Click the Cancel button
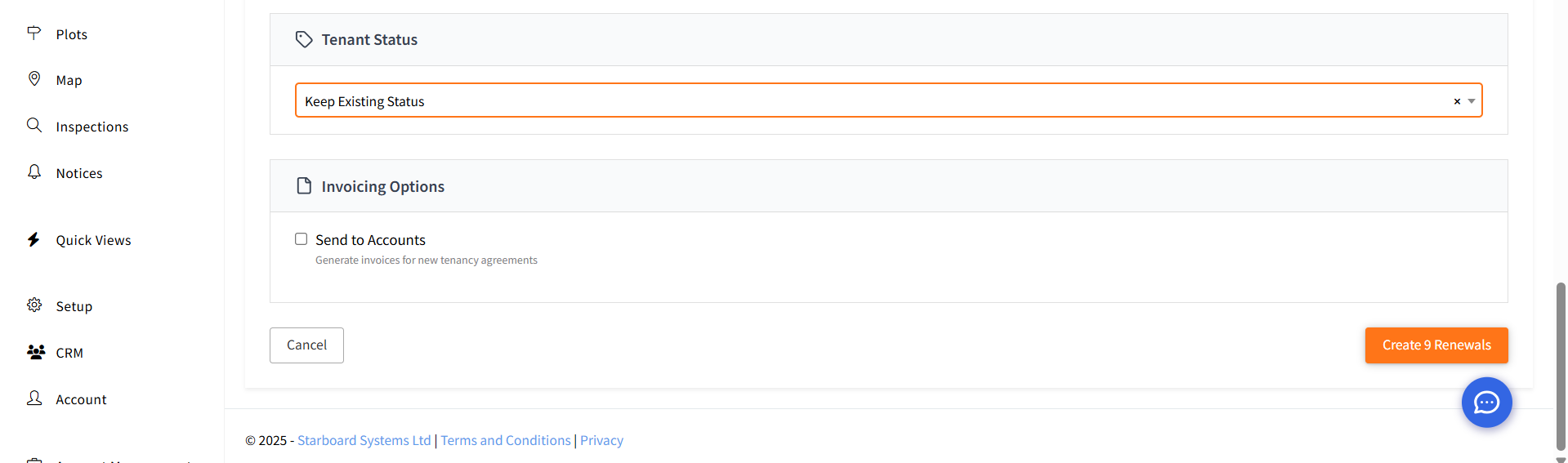The height and width of the screenshot is (463, 1568). 306,345
